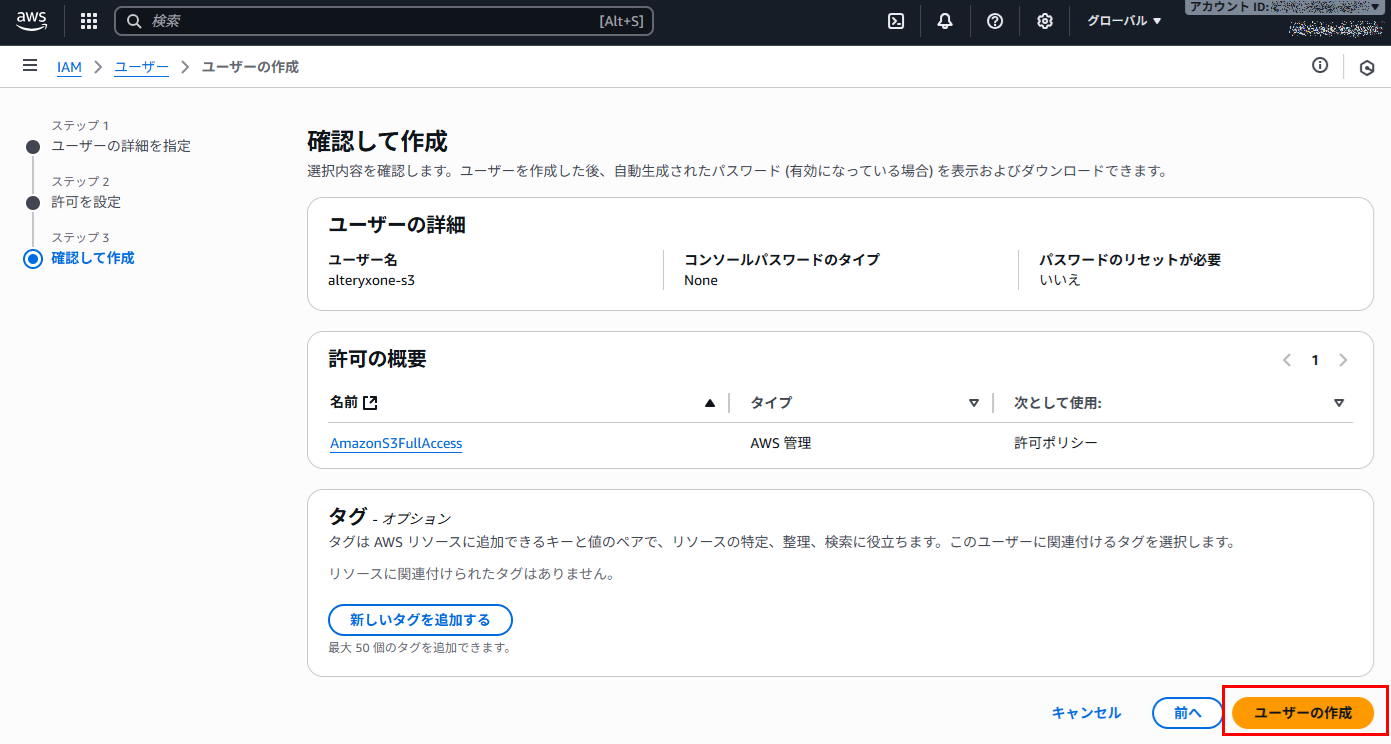The height and width of the screenshot is (744, 1391).
Task: Click 新しいタグを追加する button
Action: tap(420, 620)
